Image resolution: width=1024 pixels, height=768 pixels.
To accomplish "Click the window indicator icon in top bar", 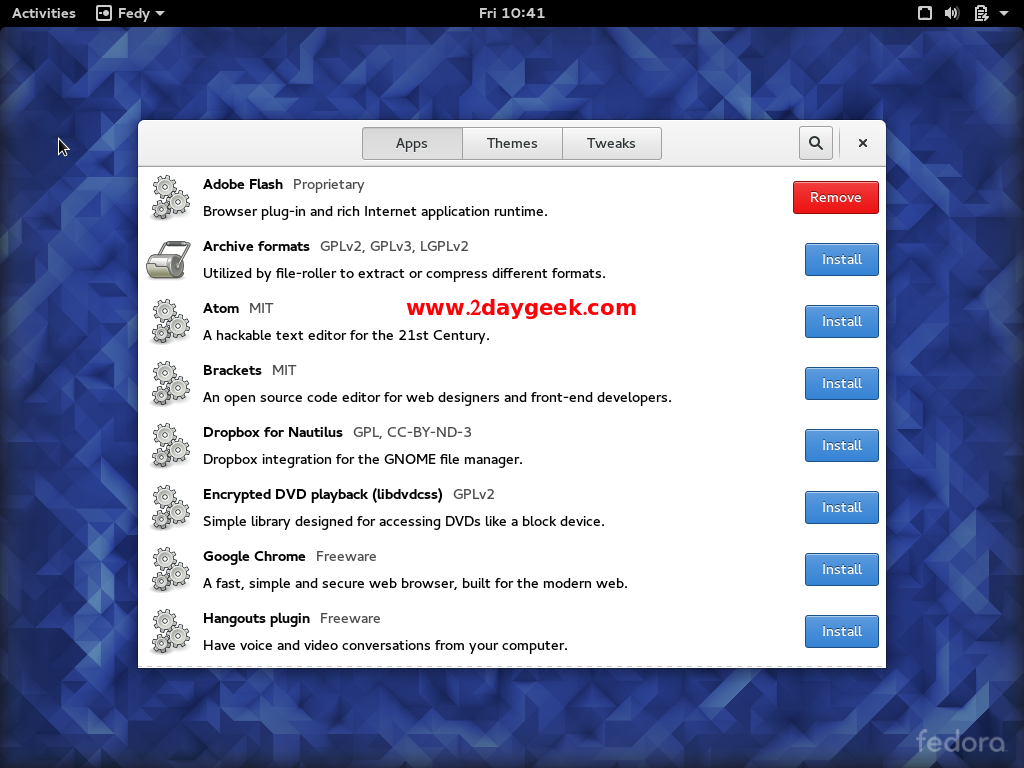I will point(925,13).
